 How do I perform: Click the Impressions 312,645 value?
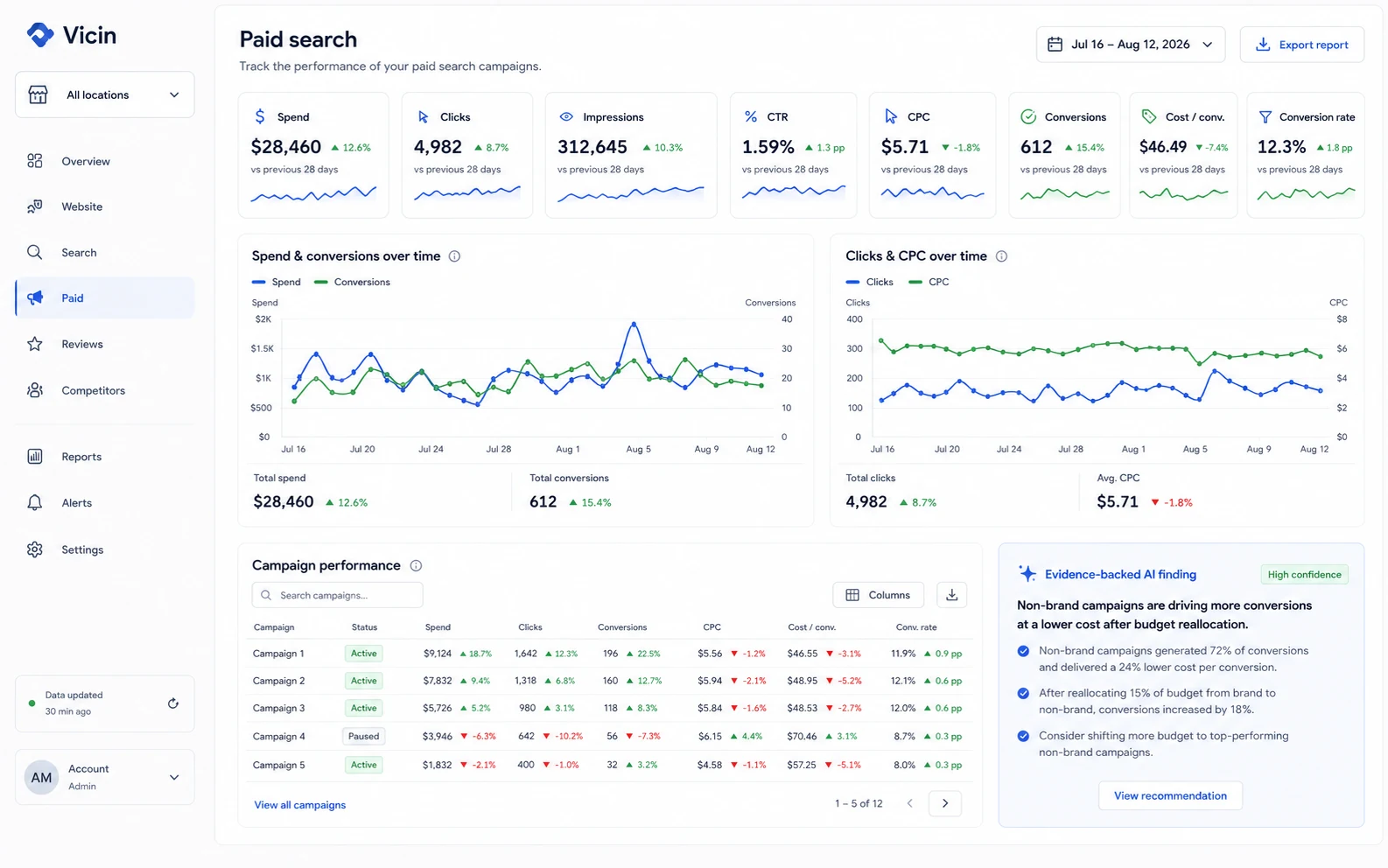point(592,147)
